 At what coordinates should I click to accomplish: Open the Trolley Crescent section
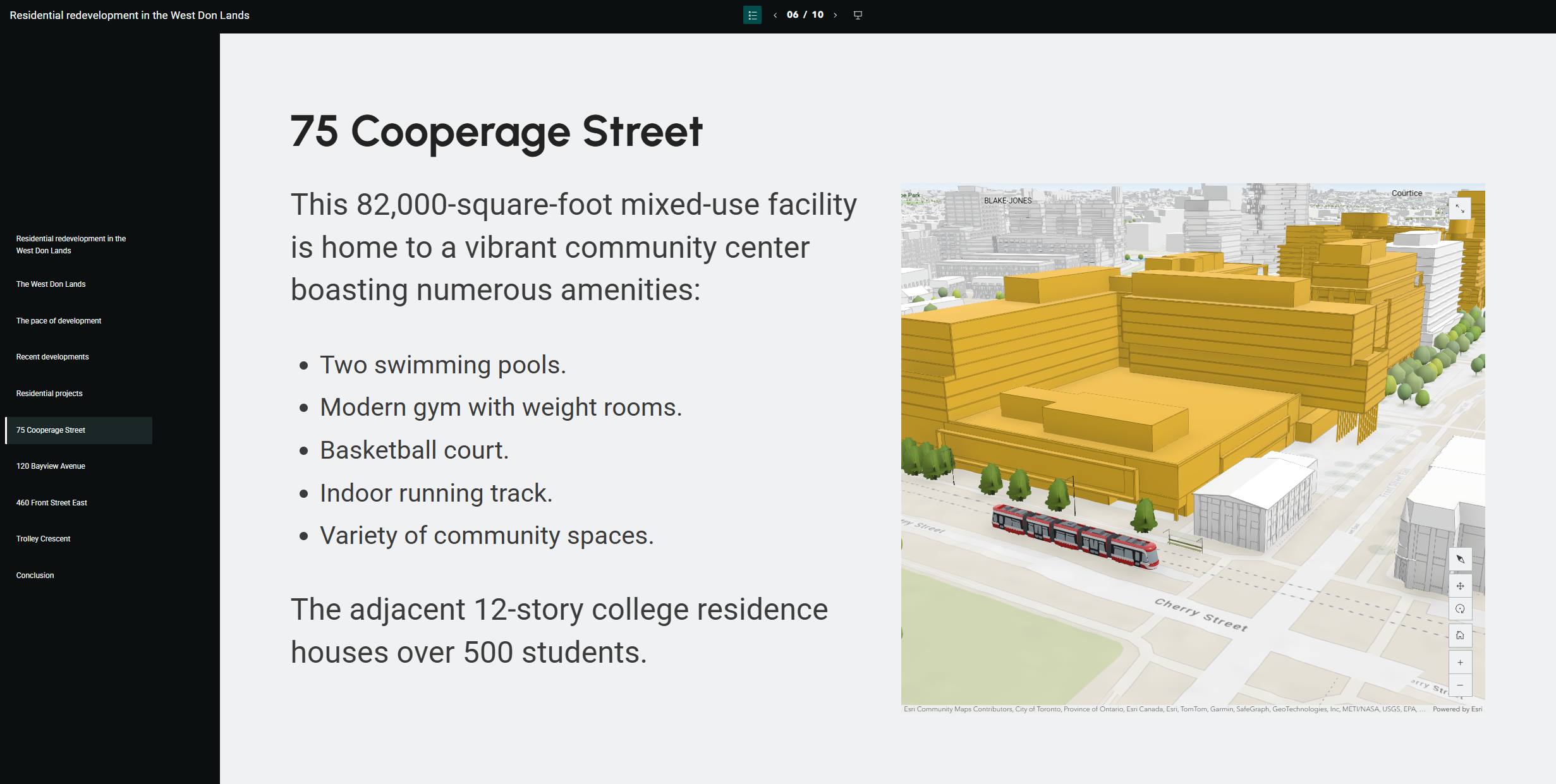click(x=43, y=539)
